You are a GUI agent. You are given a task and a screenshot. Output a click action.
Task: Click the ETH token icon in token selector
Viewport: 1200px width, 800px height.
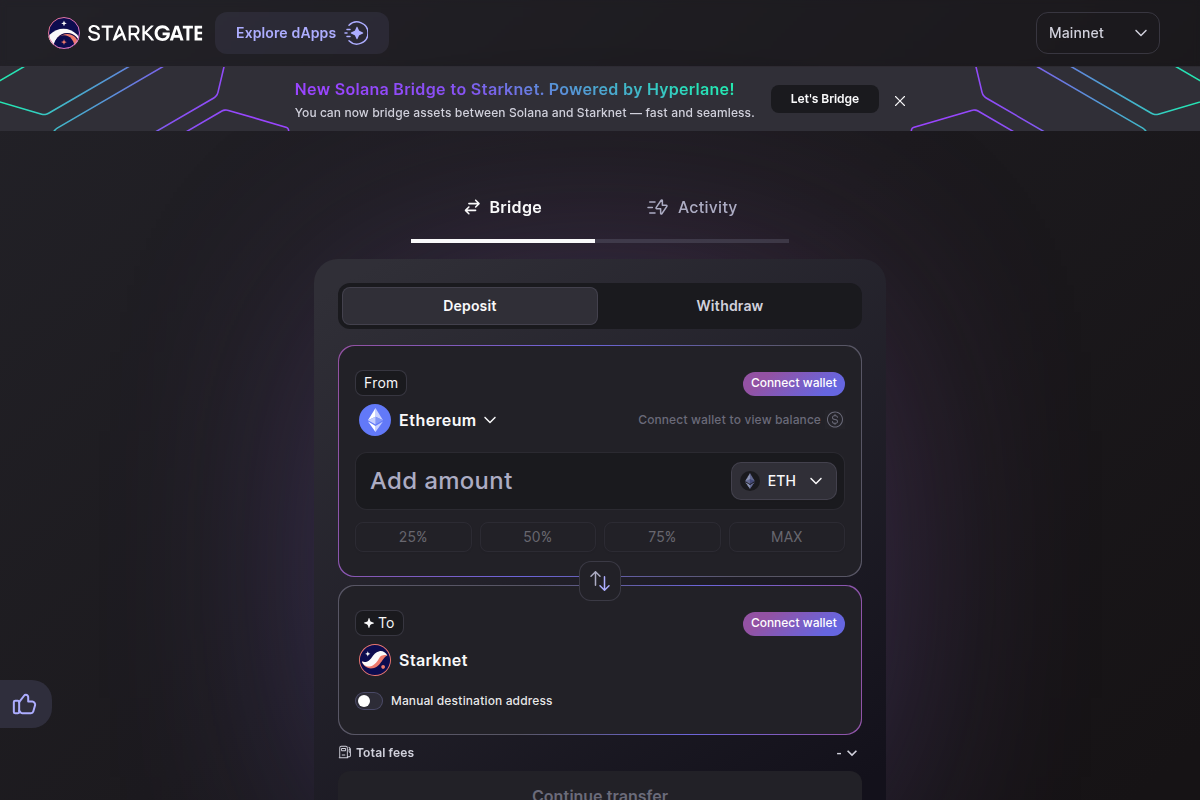749,480
